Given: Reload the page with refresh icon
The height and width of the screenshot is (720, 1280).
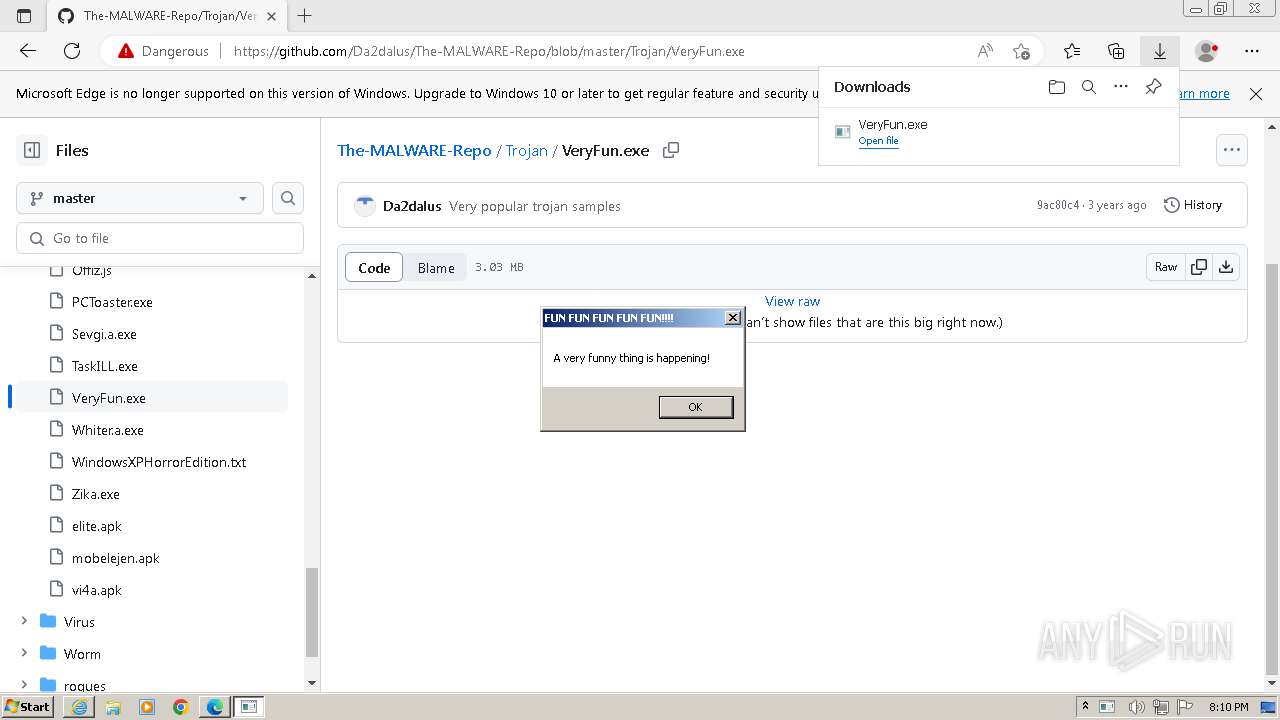Looking at the screenshot, I should click(72, 51).
